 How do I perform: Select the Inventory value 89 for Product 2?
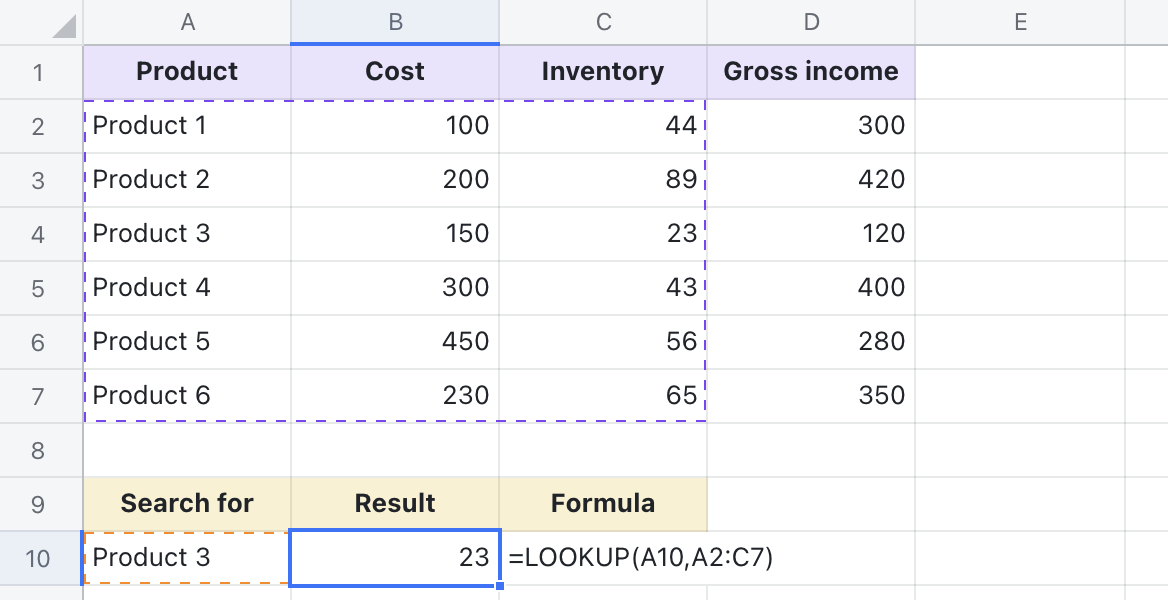click(603, 179)
